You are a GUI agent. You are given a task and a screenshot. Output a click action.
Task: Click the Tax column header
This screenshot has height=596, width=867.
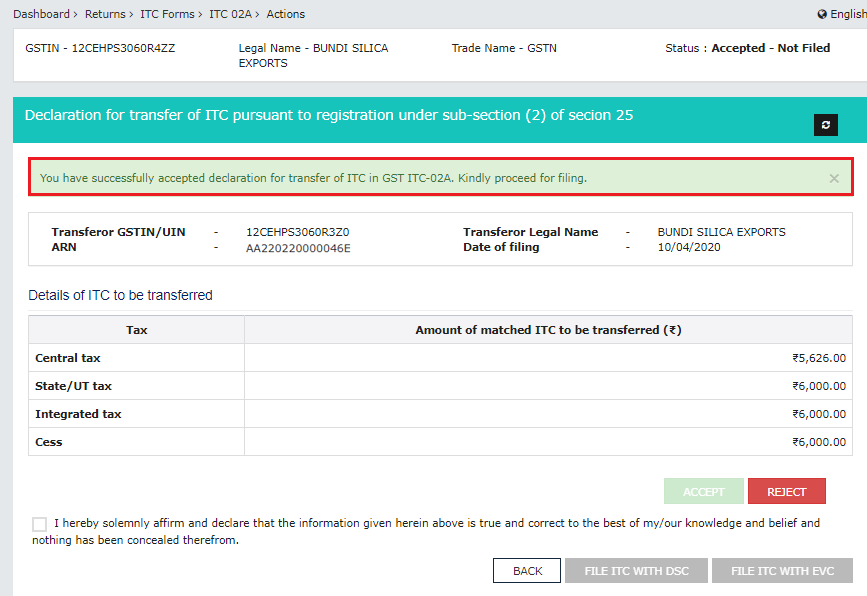[137, 330]
